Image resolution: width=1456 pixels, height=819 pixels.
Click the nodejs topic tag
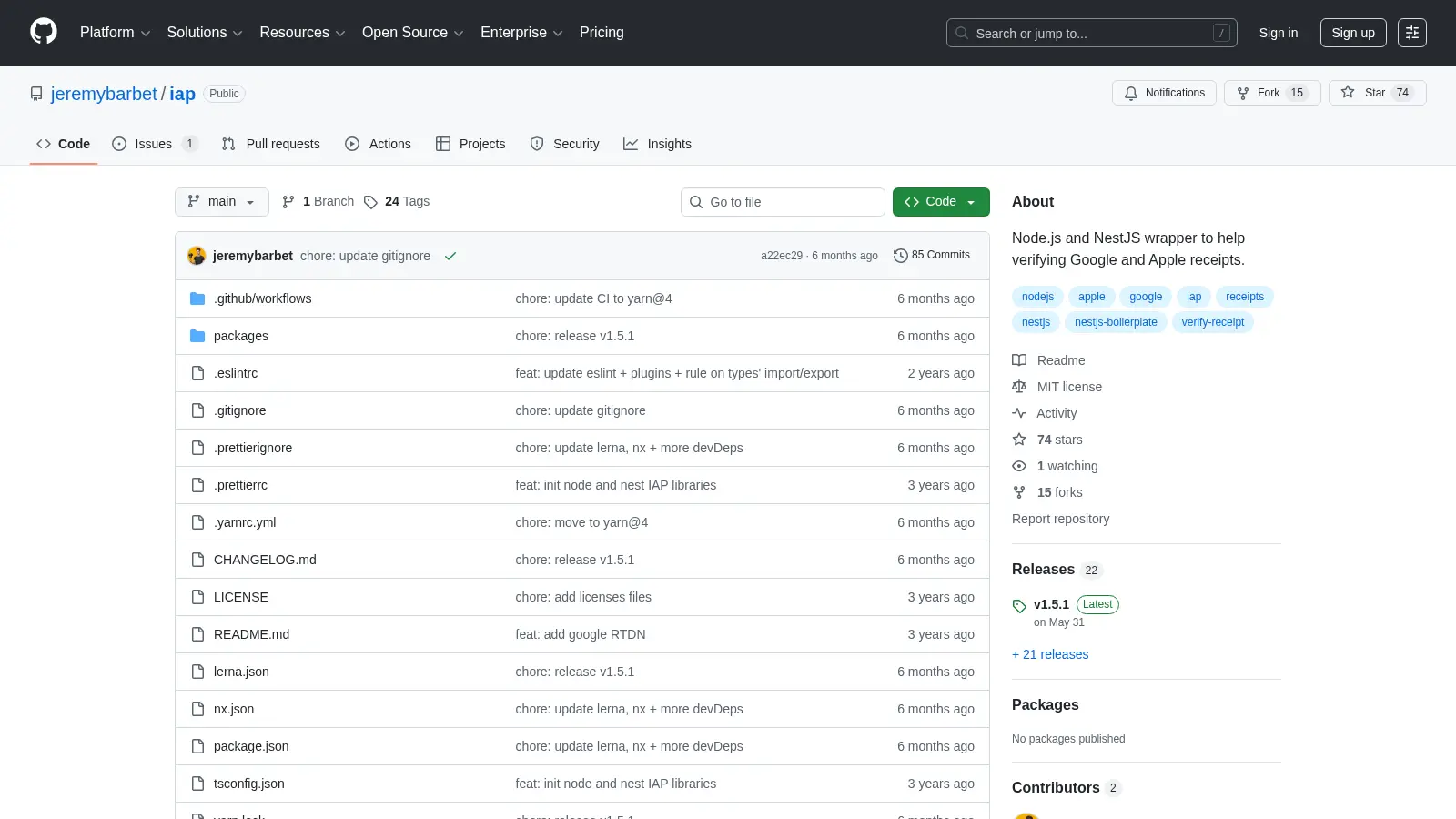(x=1037, y=297)
